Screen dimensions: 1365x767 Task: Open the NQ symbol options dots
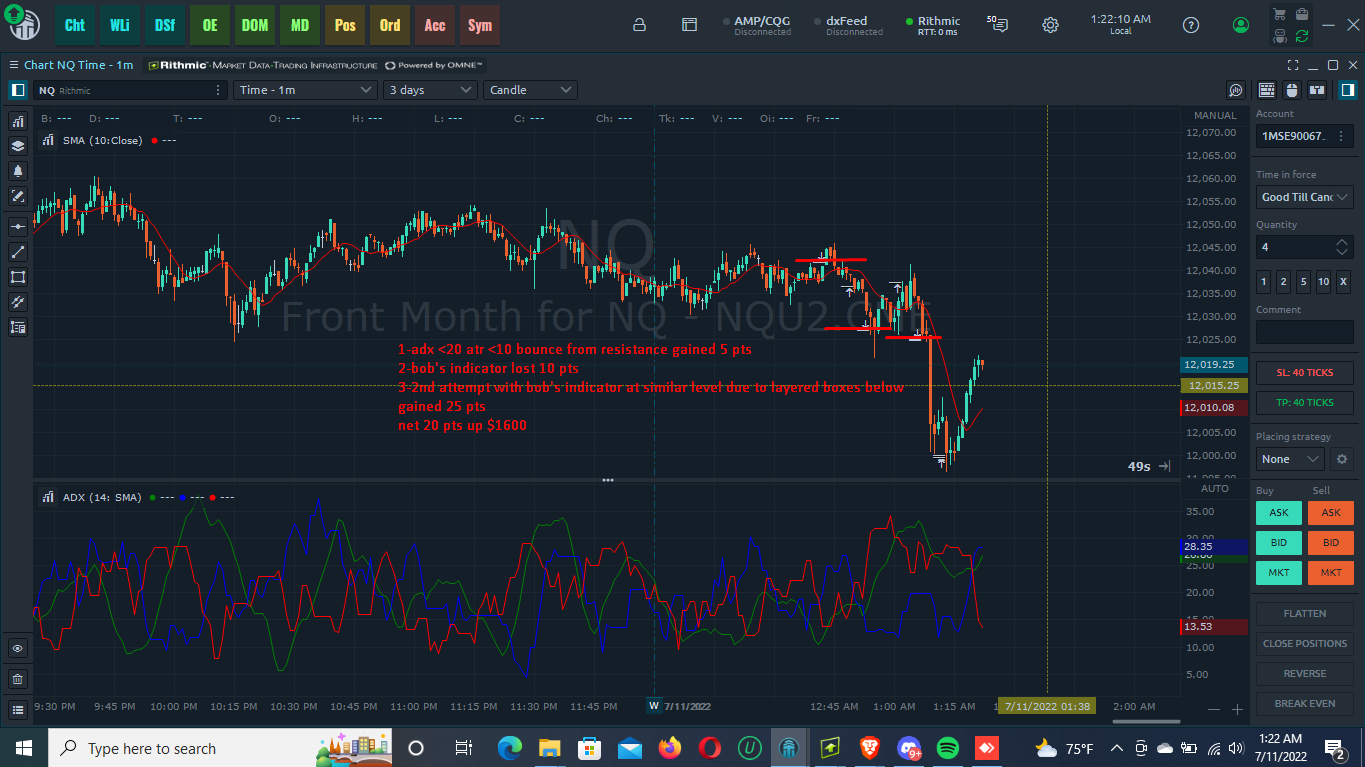click(x=218, y=90)
